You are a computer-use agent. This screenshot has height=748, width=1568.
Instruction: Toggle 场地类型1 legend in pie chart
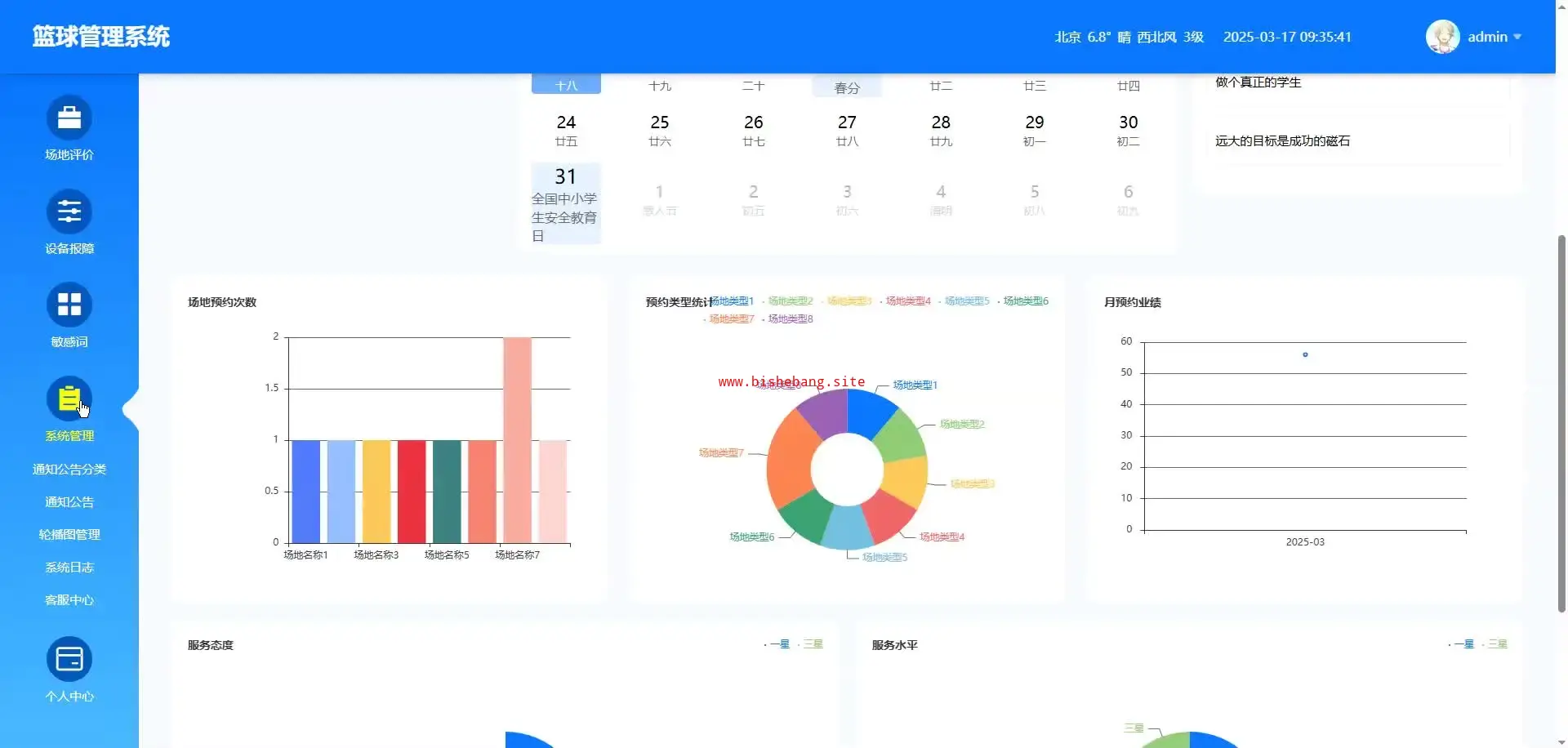click(x=733, y=301)
